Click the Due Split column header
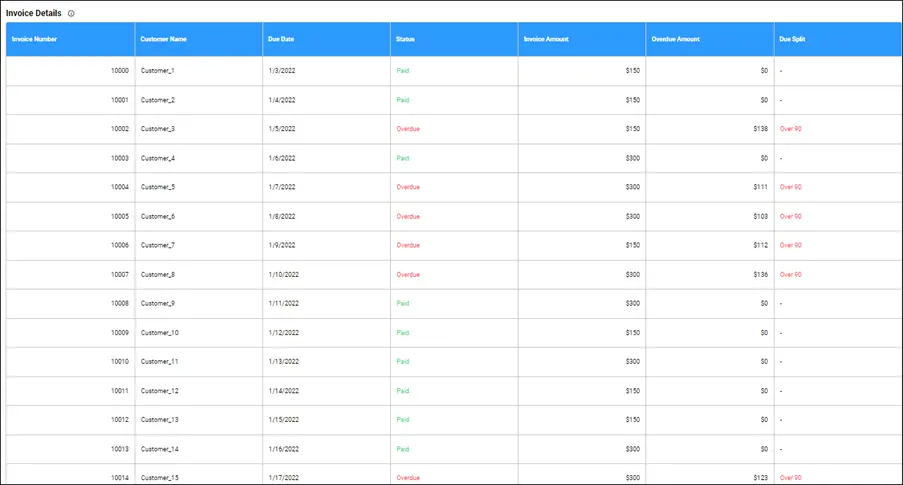 (x=790, y=39)
